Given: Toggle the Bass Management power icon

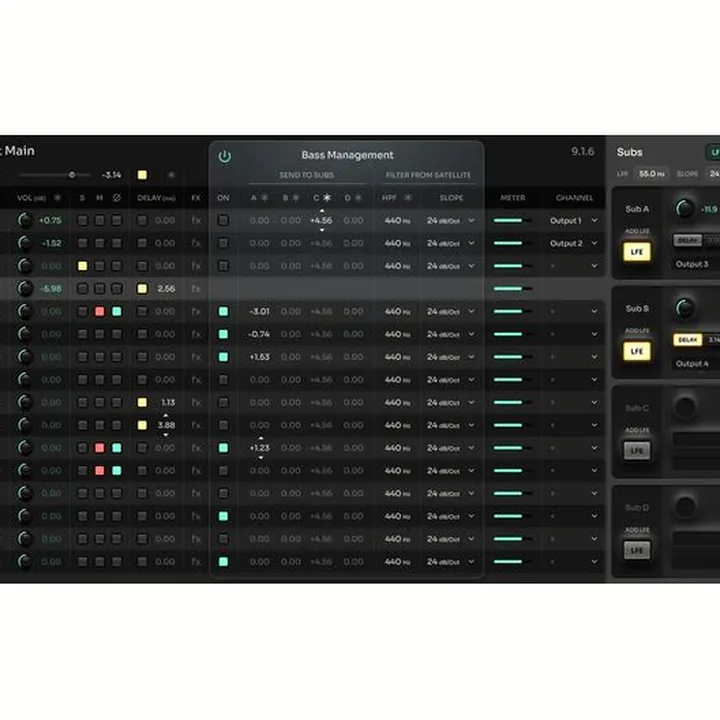Looking at the screenshot, I should (224, 156).
